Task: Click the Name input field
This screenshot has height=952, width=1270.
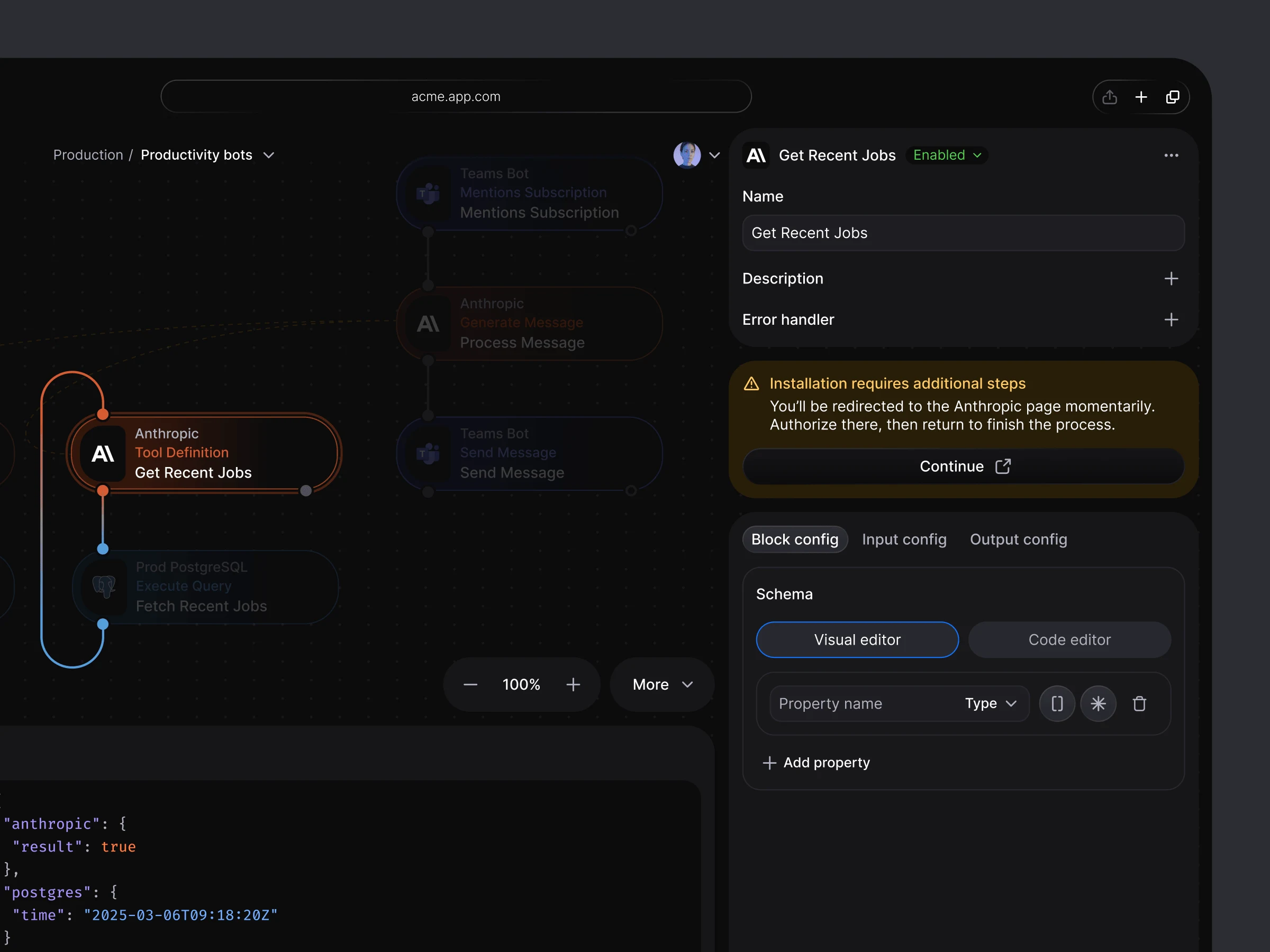Action: point(963,233)
